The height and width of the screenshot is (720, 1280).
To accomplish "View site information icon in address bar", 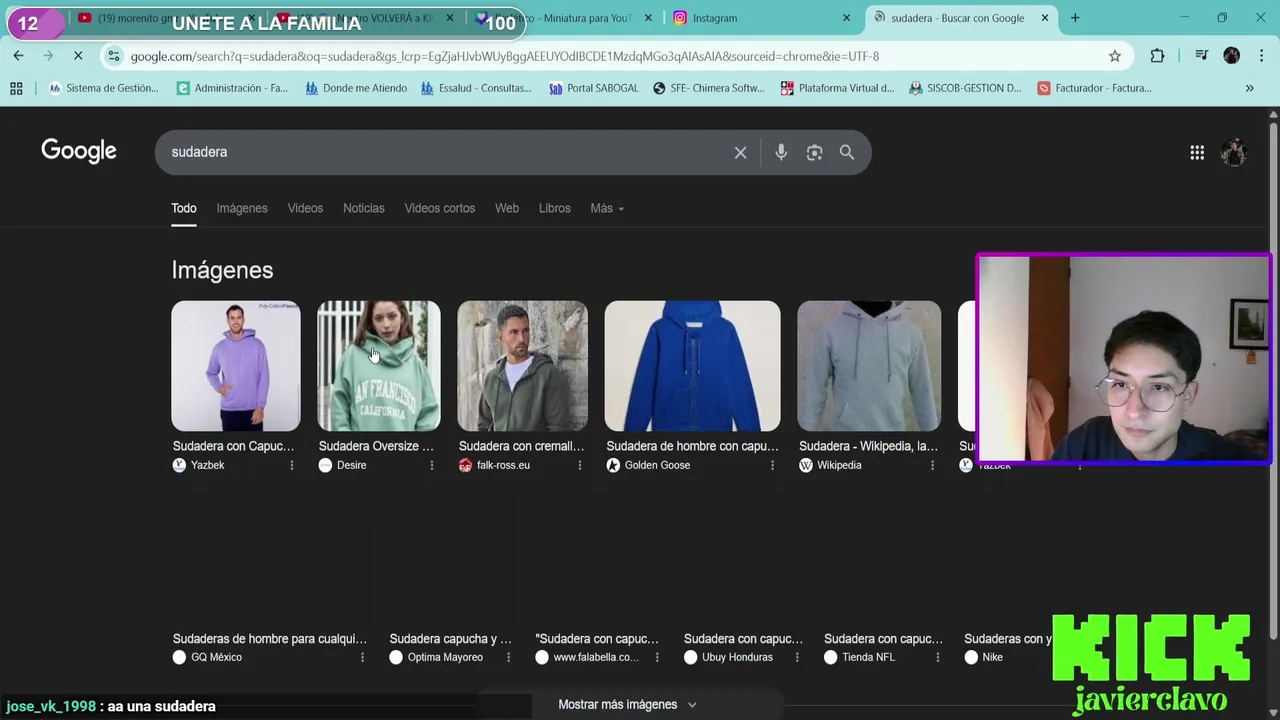I will (x=113, y=56).
